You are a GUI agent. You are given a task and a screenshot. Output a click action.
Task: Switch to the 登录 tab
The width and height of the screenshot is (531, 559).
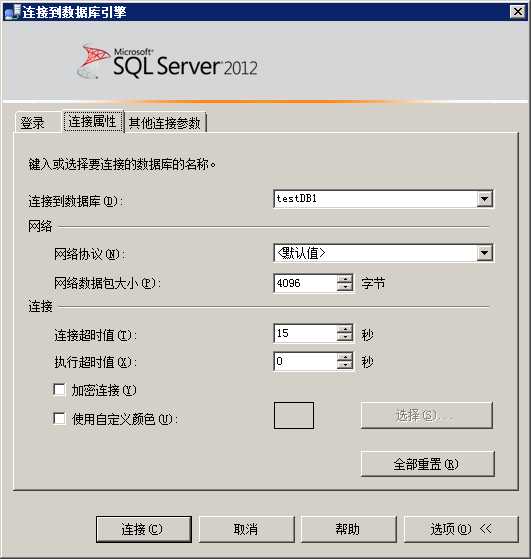[x=33, y=123]
